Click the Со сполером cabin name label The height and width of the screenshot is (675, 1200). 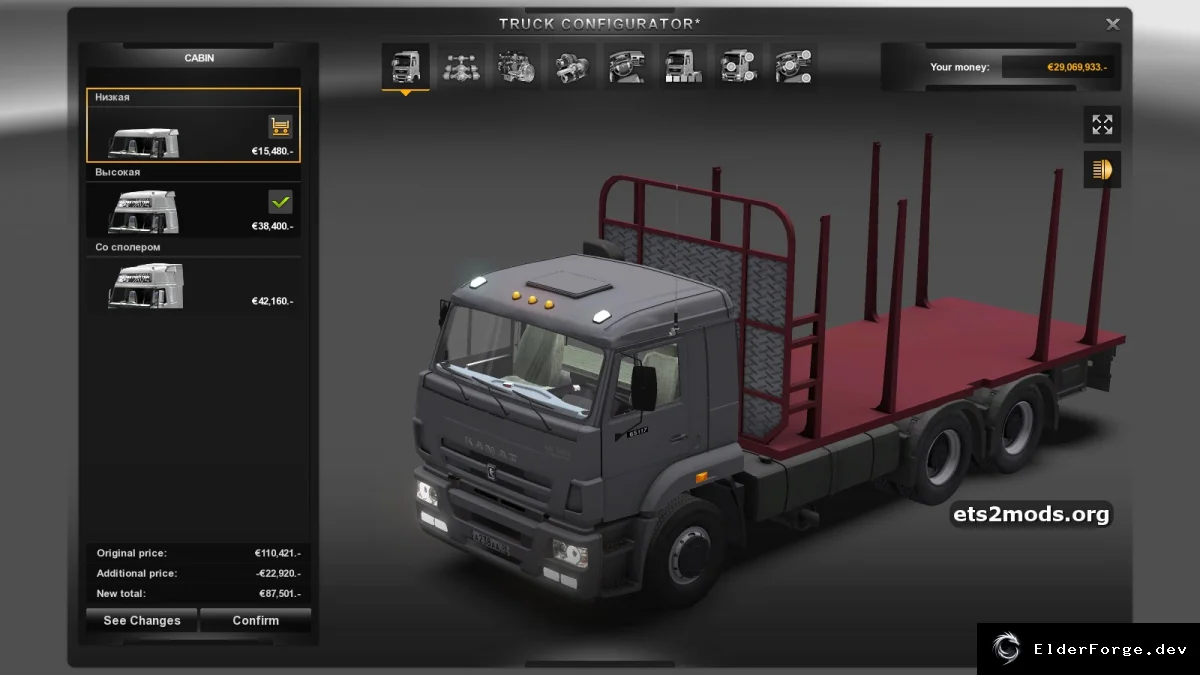[x=127, y=247]
